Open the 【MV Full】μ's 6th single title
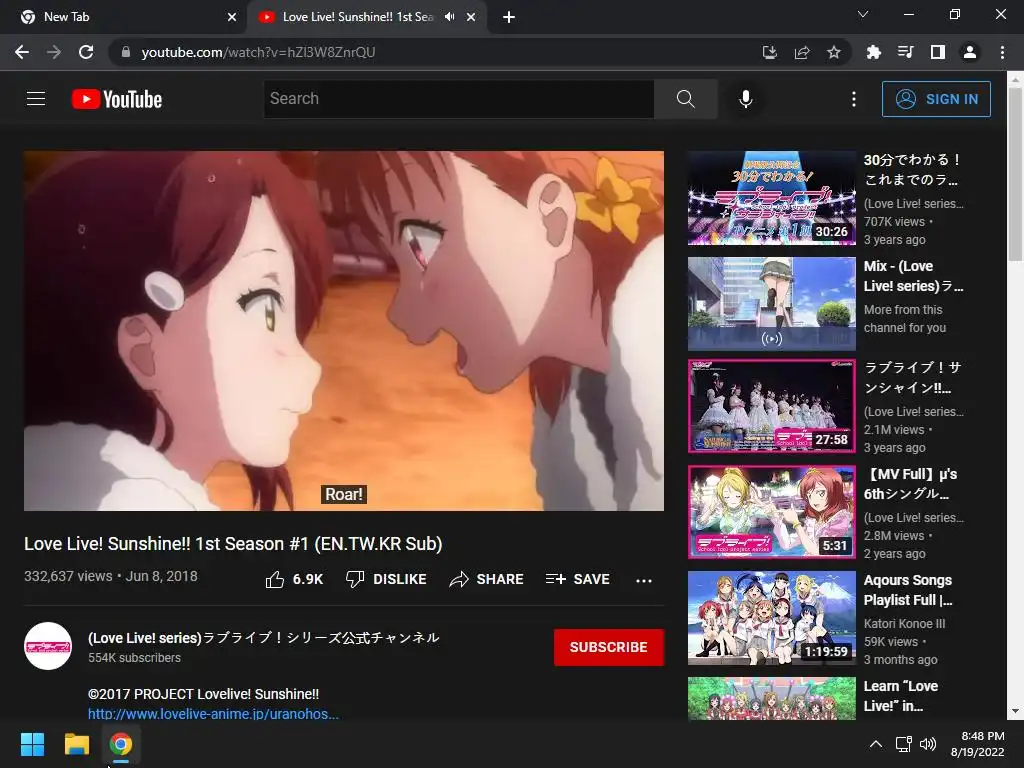 tap(910, 484)
